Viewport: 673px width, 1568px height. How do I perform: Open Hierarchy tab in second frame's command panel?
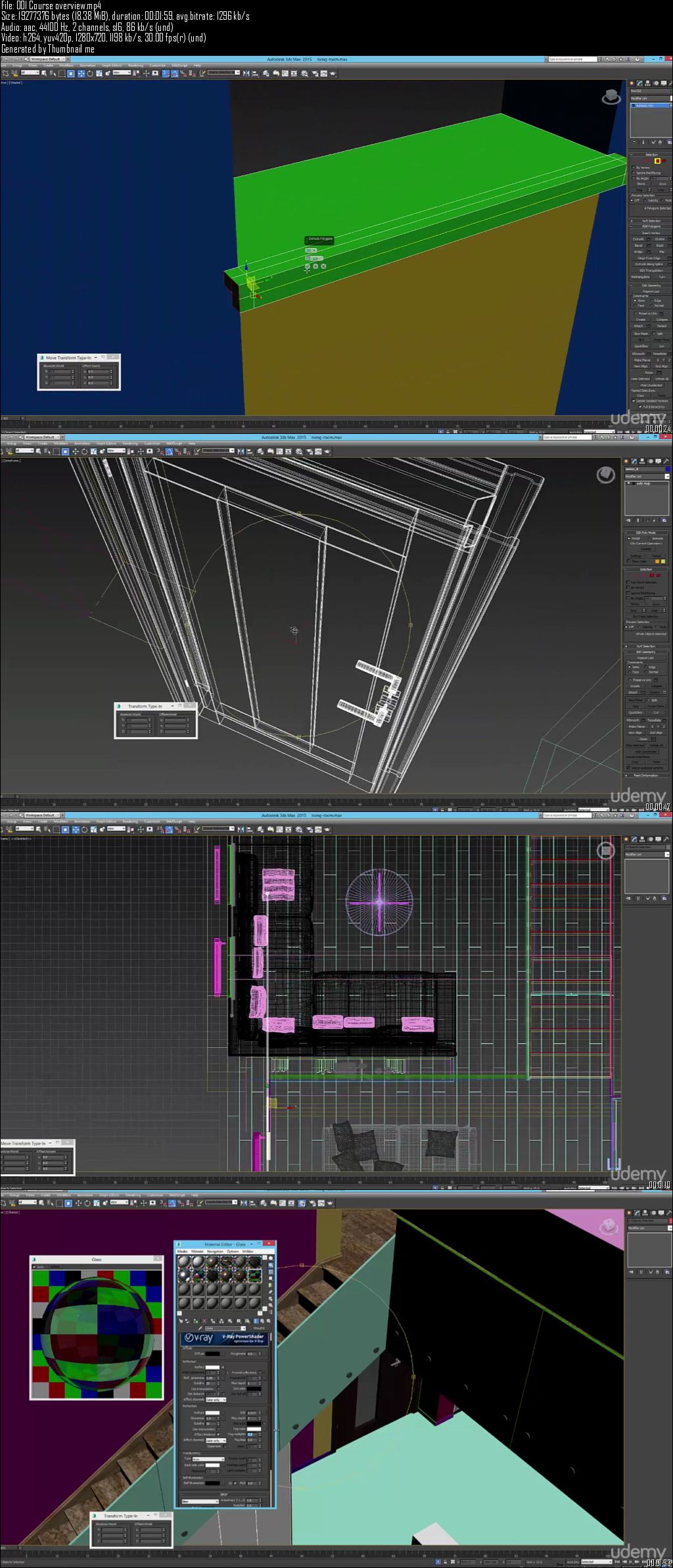tap(642, 461)
